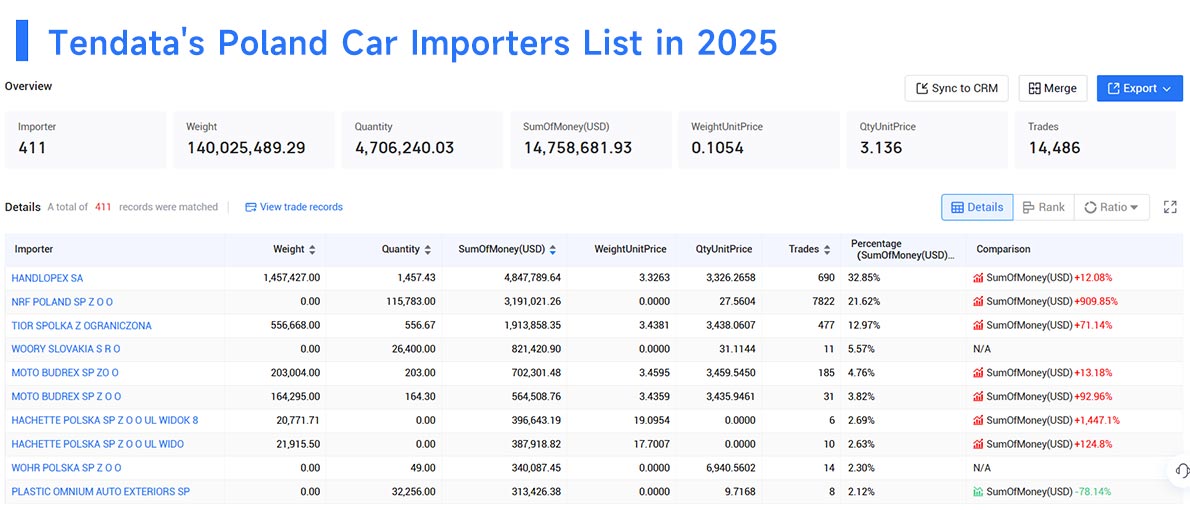Switch to the Details view tab

coord(977,207)
